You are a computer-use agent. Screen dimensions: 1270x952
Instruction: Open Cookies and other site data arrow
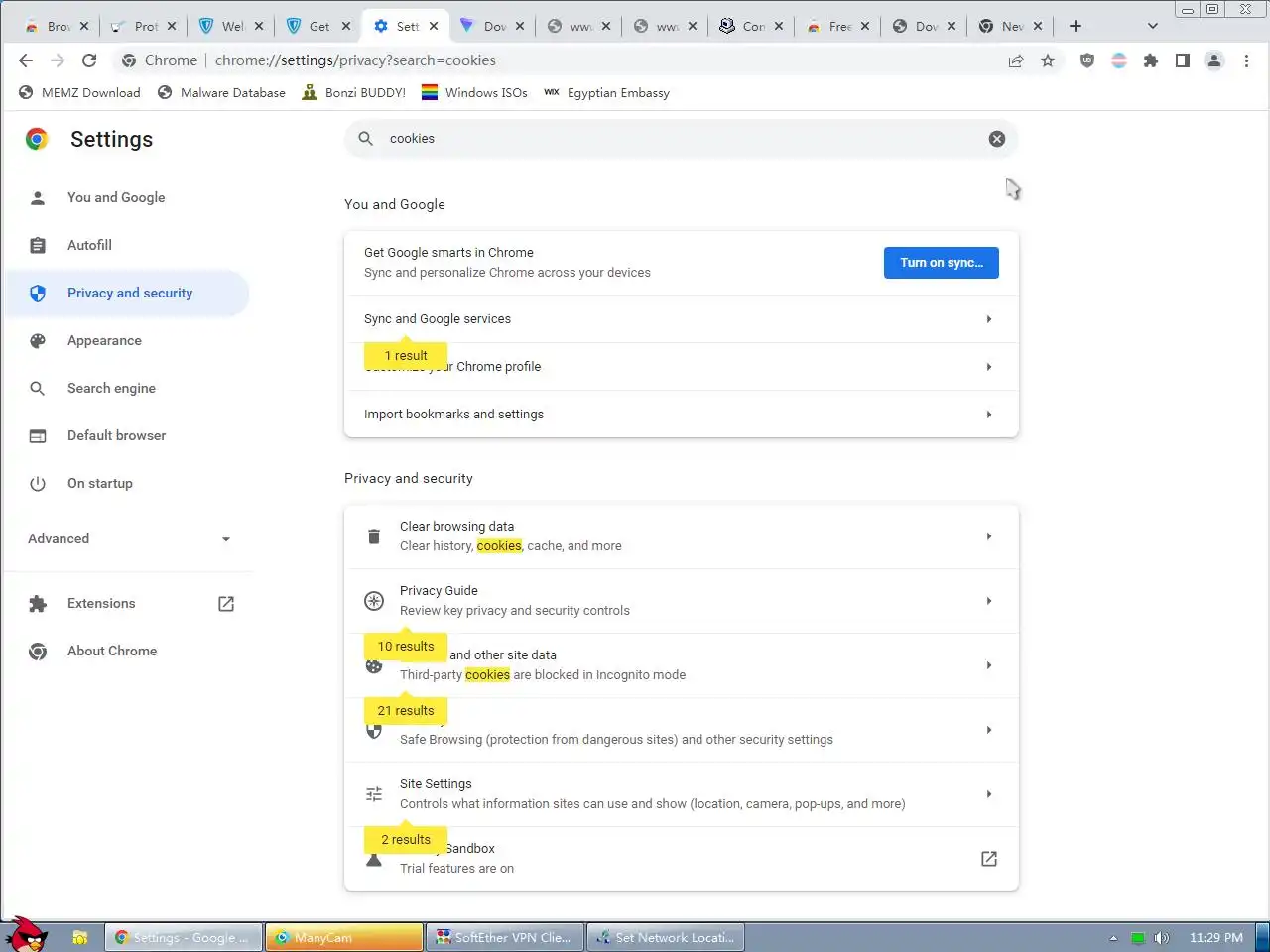989,665
